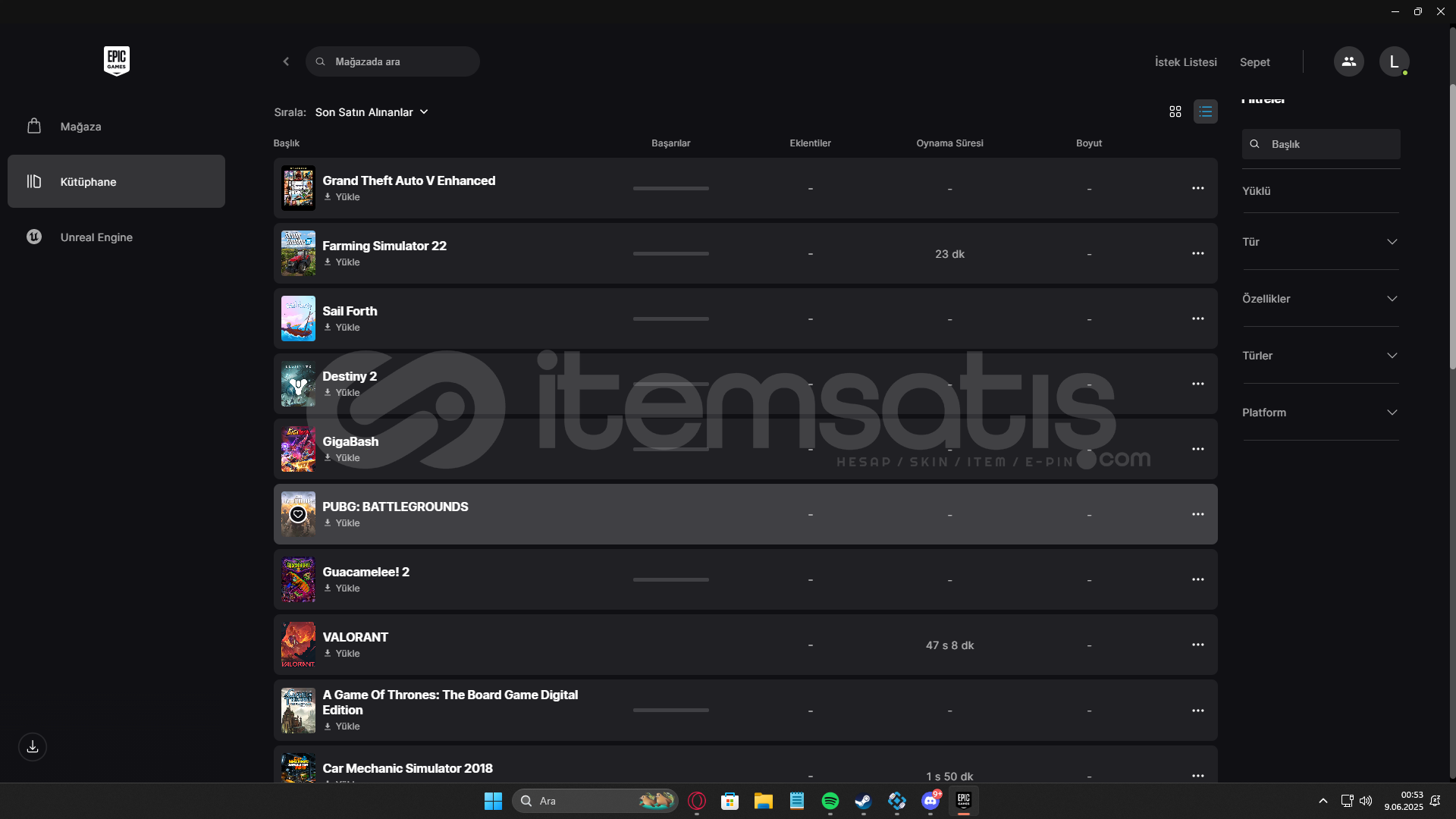Open Opera browser from the taskbar

point(697,801)
